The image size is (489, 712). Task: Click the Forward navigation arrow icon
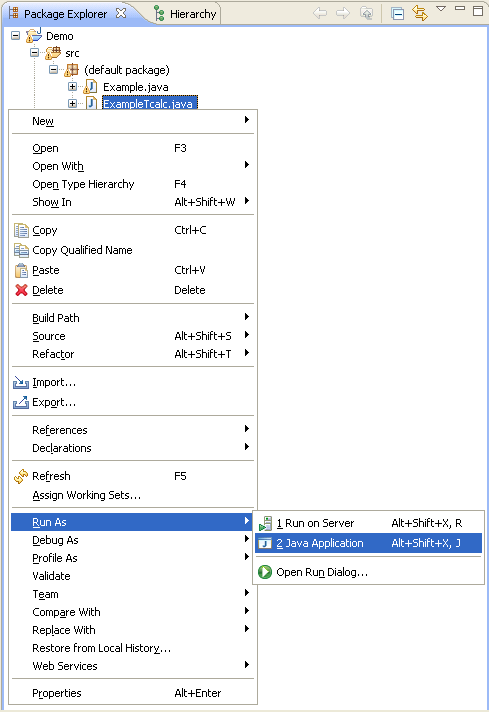click(343, 13)
